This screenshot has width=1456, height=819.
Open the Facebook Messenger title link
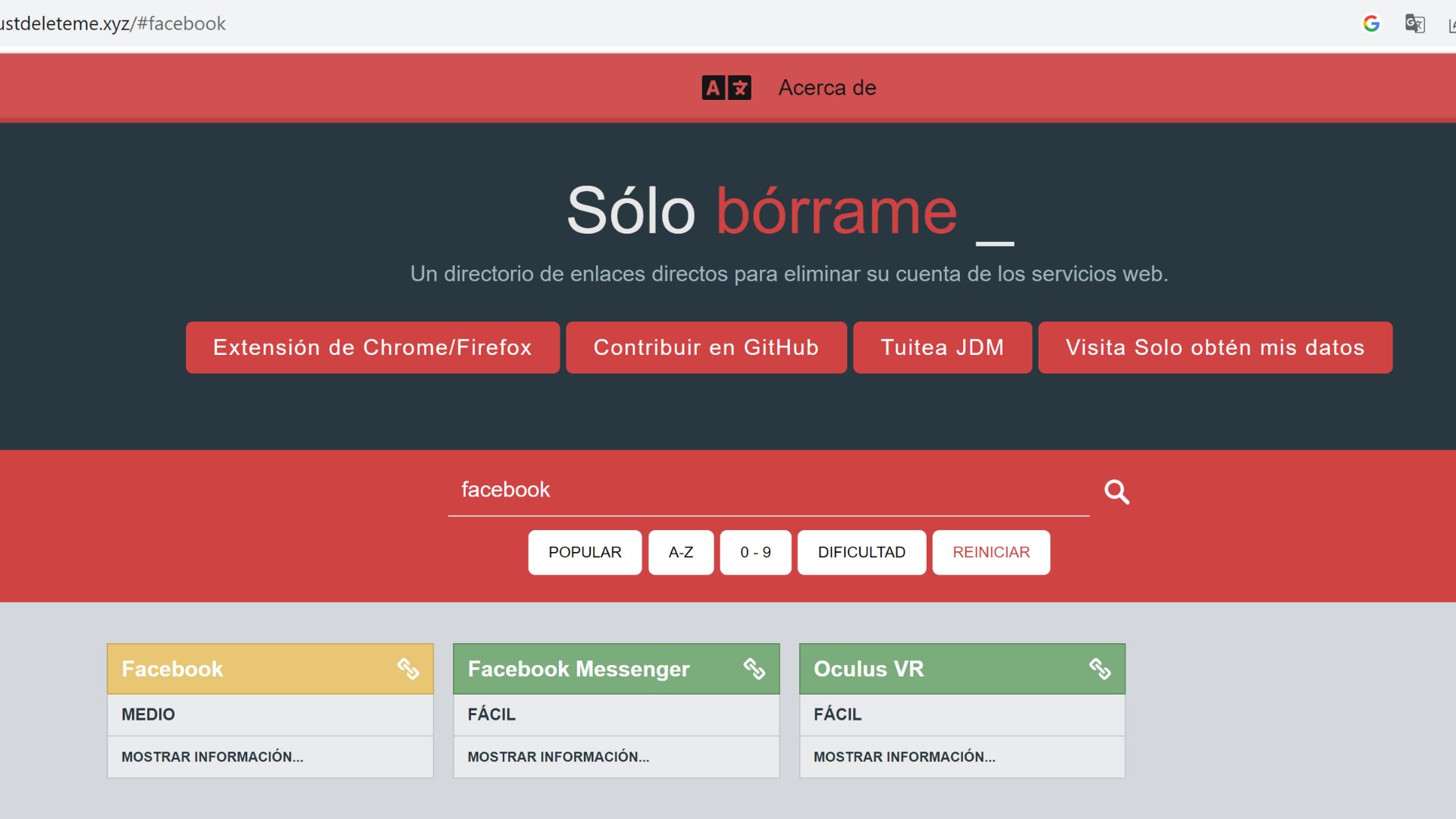(579, 669)
